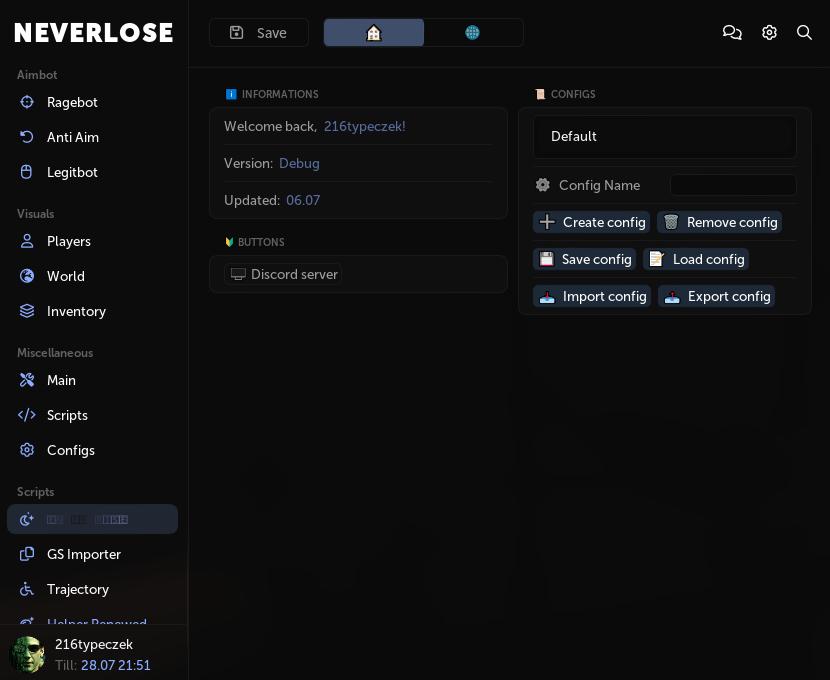Screen dimensions: 830x680
Task: Open the chat messages panel
Action: [732, 32]
